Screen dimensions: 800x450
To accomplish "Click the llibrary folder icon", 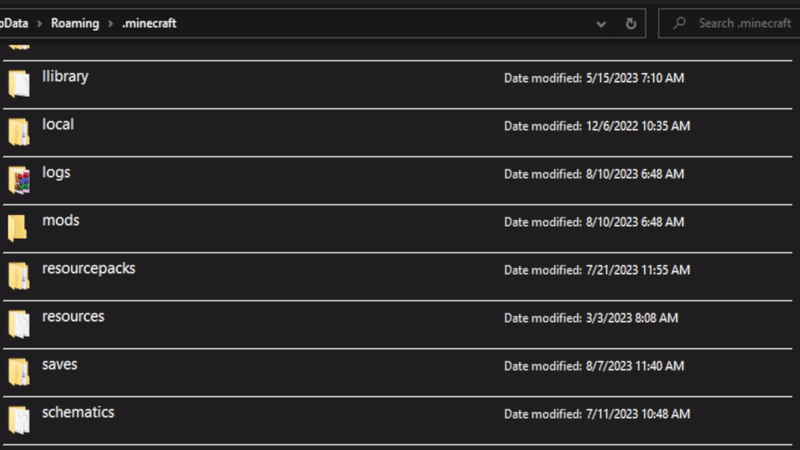I will click(18, 84).
